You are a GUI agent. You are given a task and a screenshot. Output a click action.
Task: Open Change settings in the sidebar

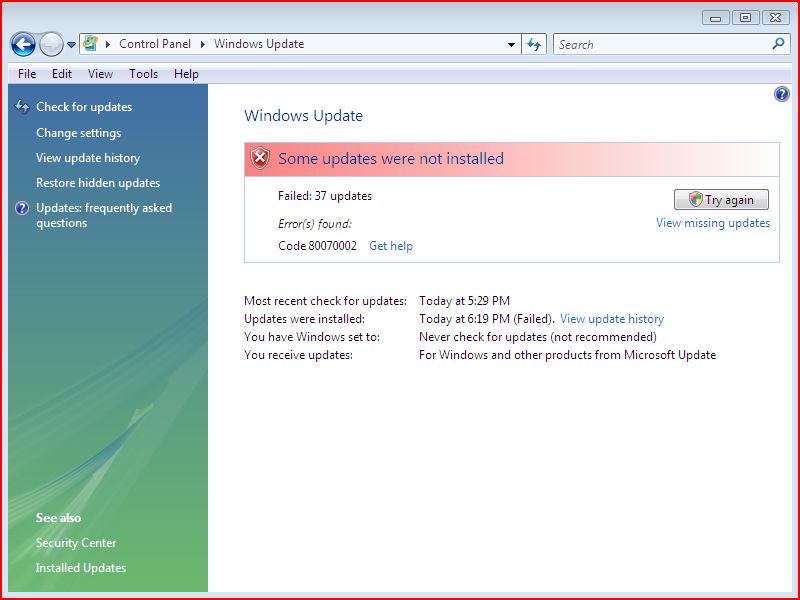click(79, 133)
